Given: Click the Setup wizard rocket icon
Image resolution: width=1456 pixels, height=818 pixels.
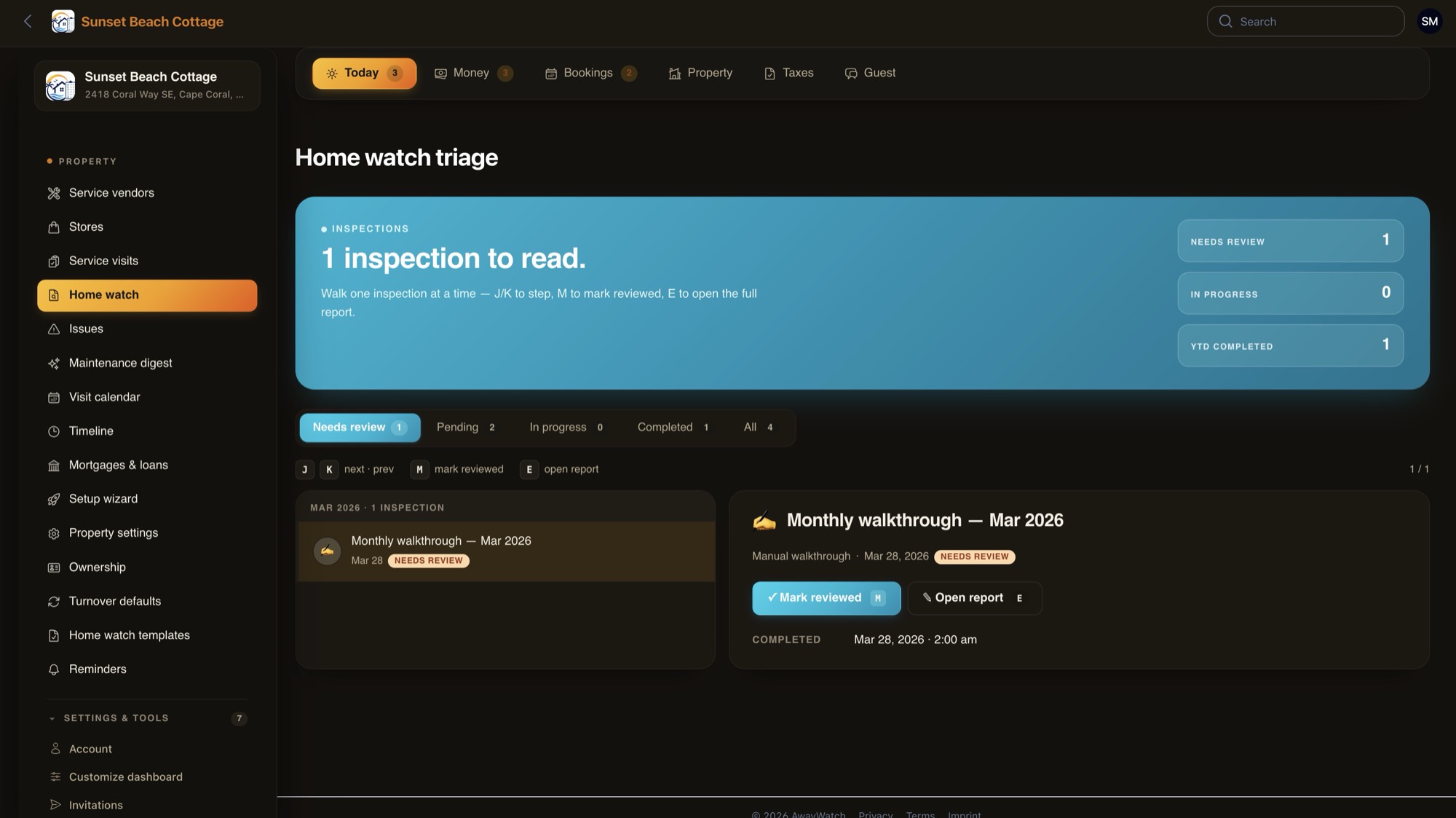Looking at the screenshot, I should coord(54,499).
